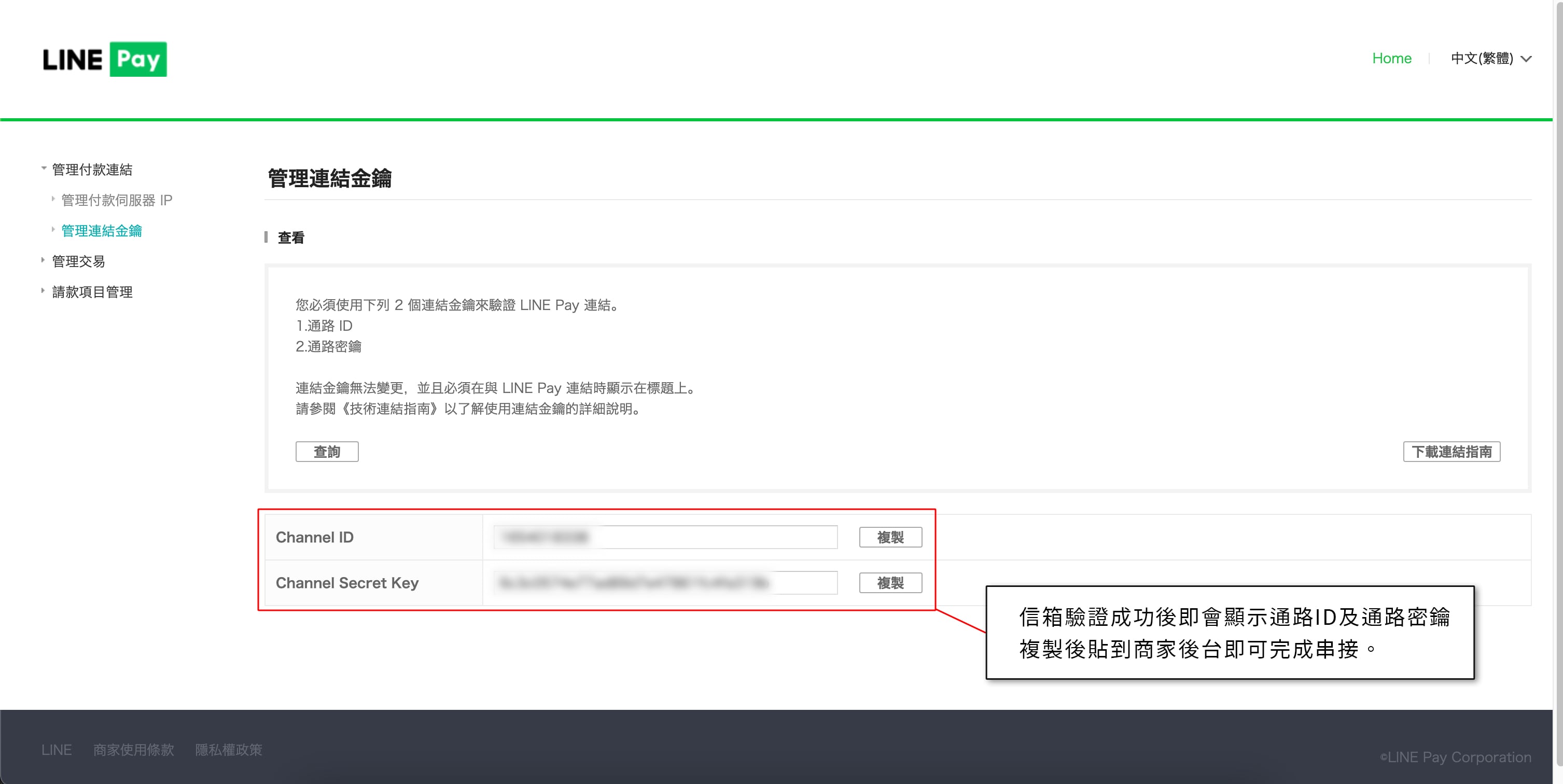This screenshot has height=784, width=1563.
Task: Open 管理付款連結 in sidebar
Action: tap(92, 170)
